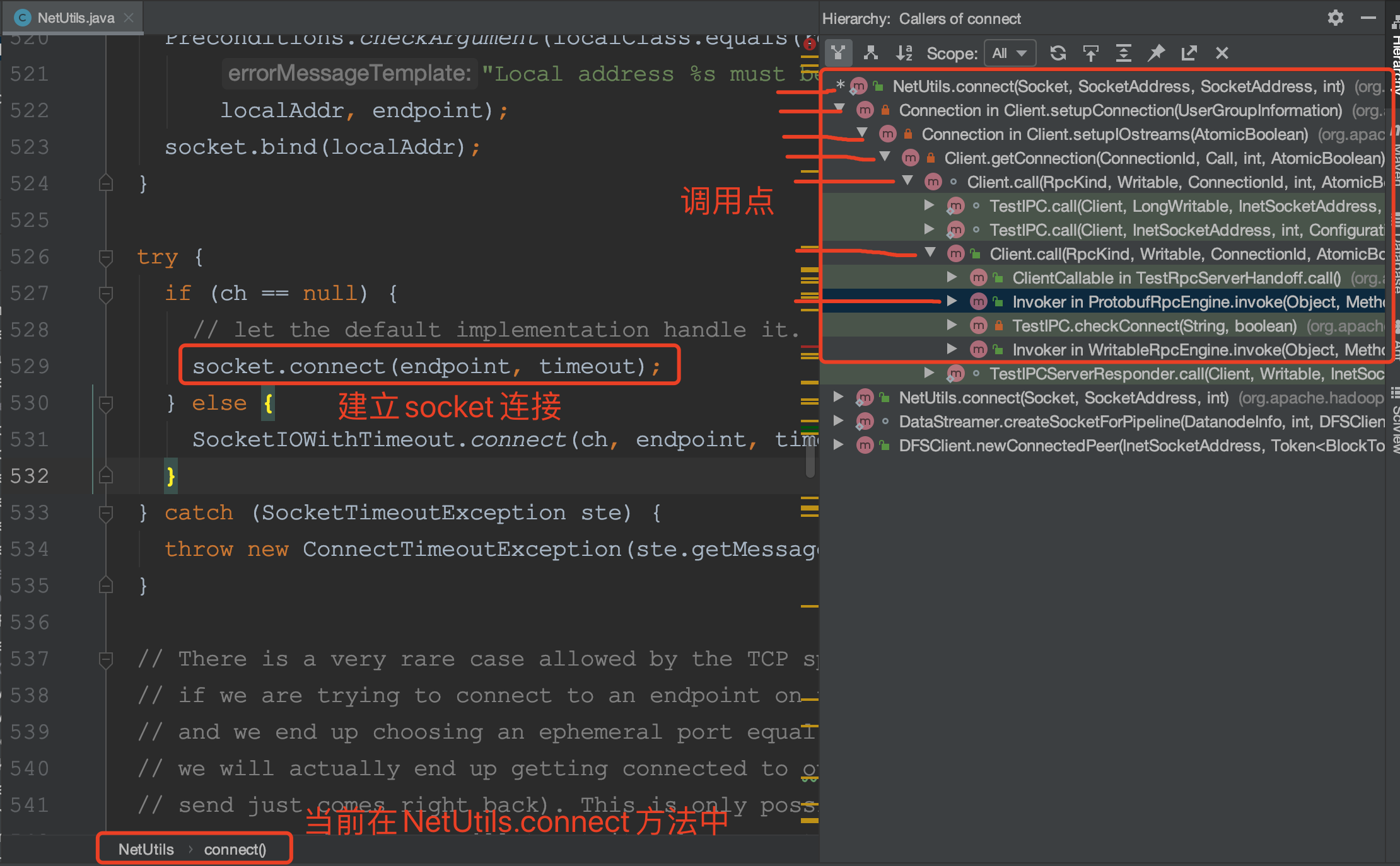
Task: Toggle alphabetical sorting of hierarchy results
Action: click(x=904, y=53)
